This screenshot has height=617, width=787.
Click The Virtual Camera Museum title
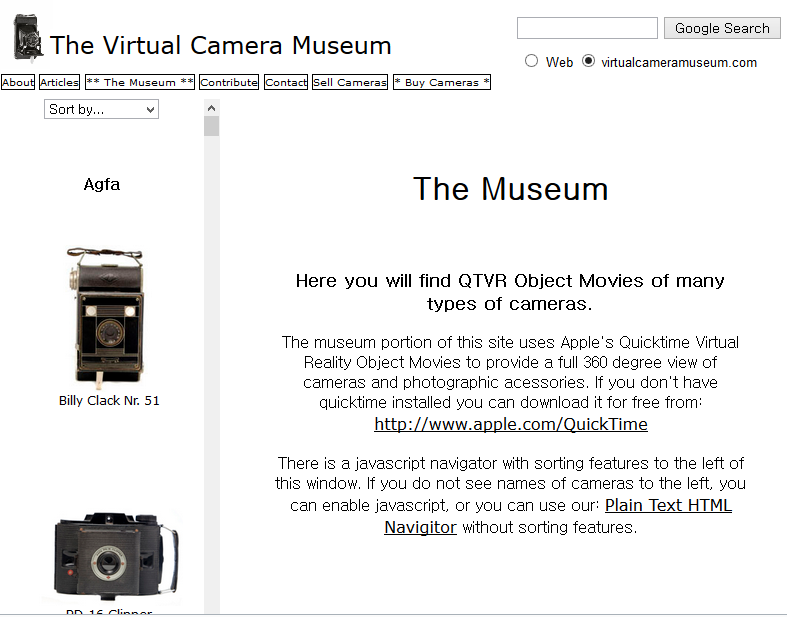coord(220,45)
